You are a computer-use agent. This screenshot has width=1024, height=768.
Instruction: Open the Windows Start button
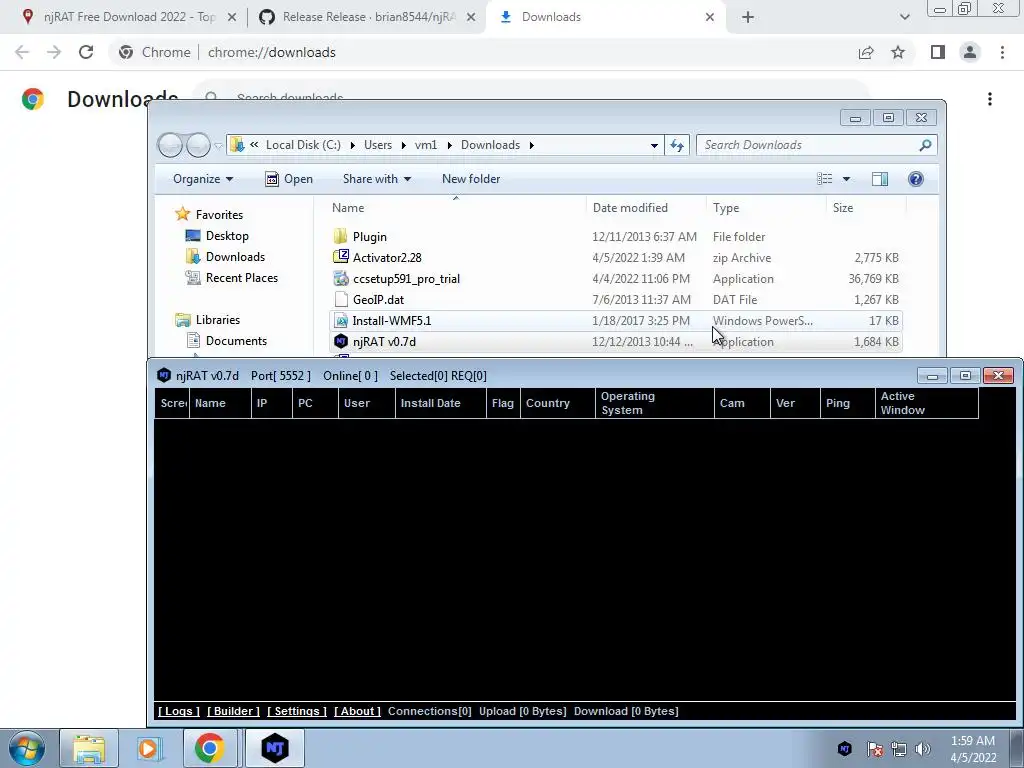(26, 748)
